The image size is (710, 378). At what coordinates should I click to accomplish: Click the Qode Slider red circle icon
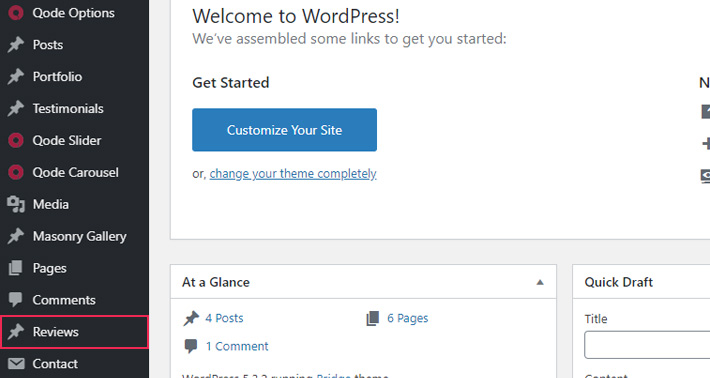(16, 140)
